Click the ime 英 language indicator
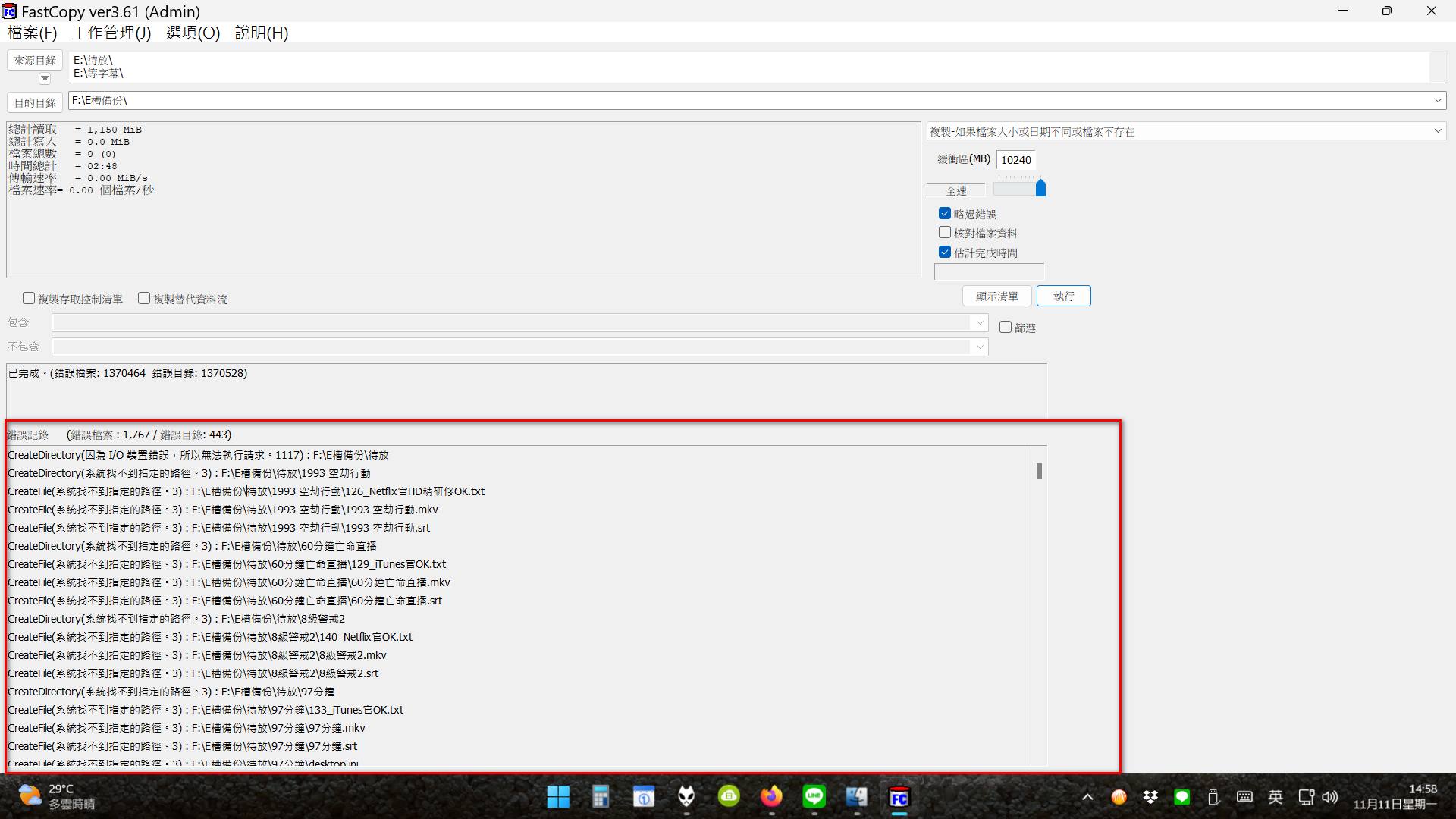This screenshot has height=819, width=1456. coord(1276,797)
